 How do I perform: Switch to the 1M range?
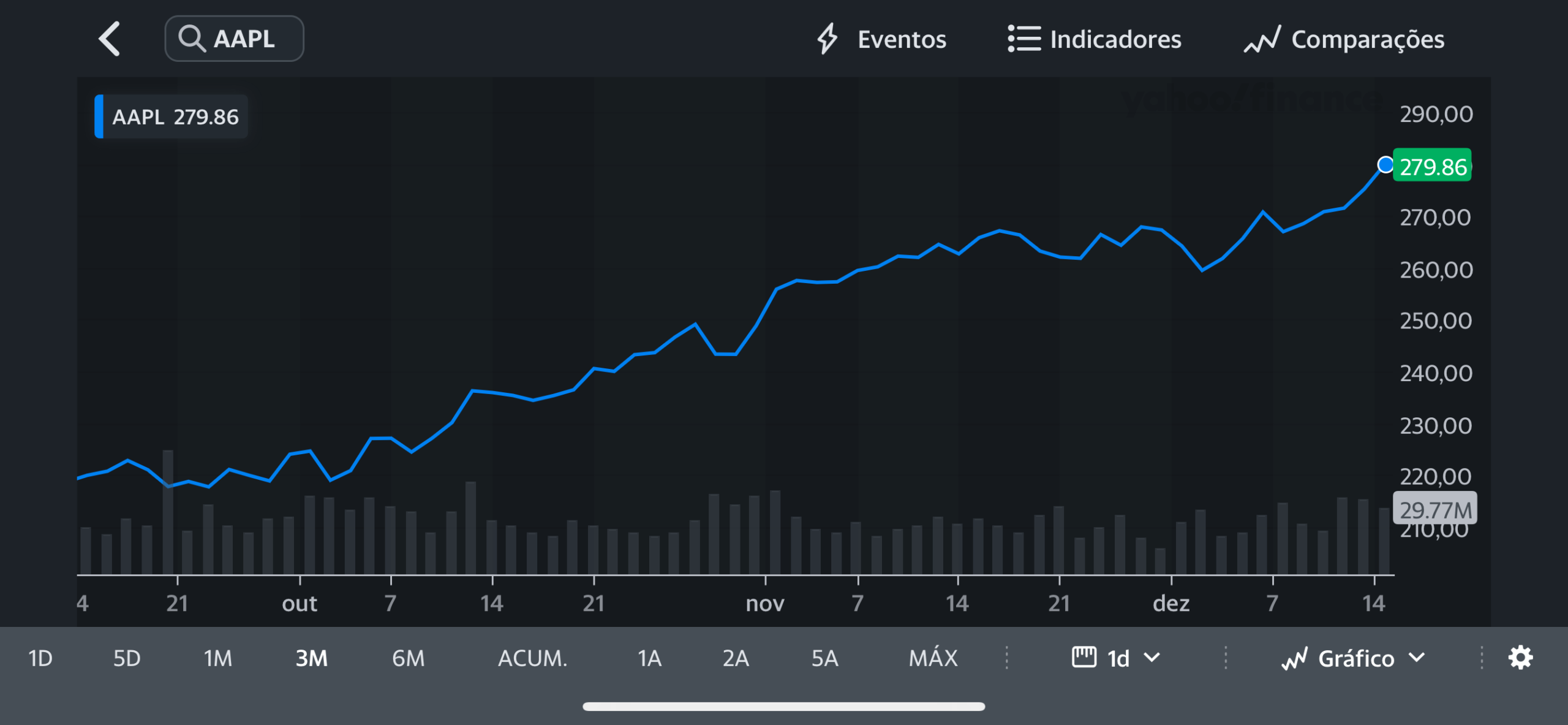coord(218,658)
